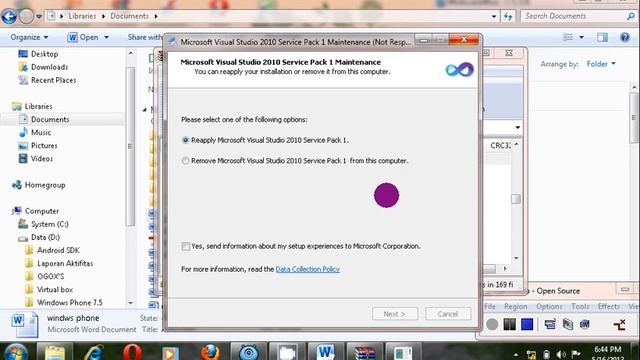Click the network icon in system tray
The width and height of the screenshot is (640, 360).
point(531,354)
